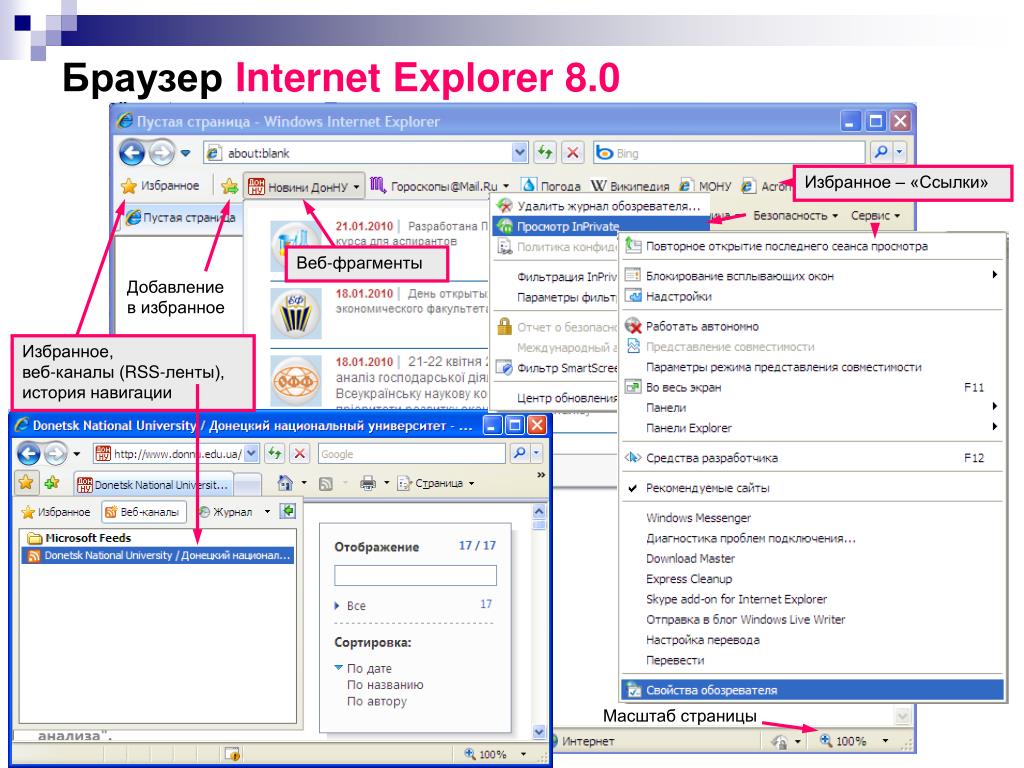The image size is (1024, 768).
Task: Open the Панели submenu arrow
Action: click(x=995, y=407)
